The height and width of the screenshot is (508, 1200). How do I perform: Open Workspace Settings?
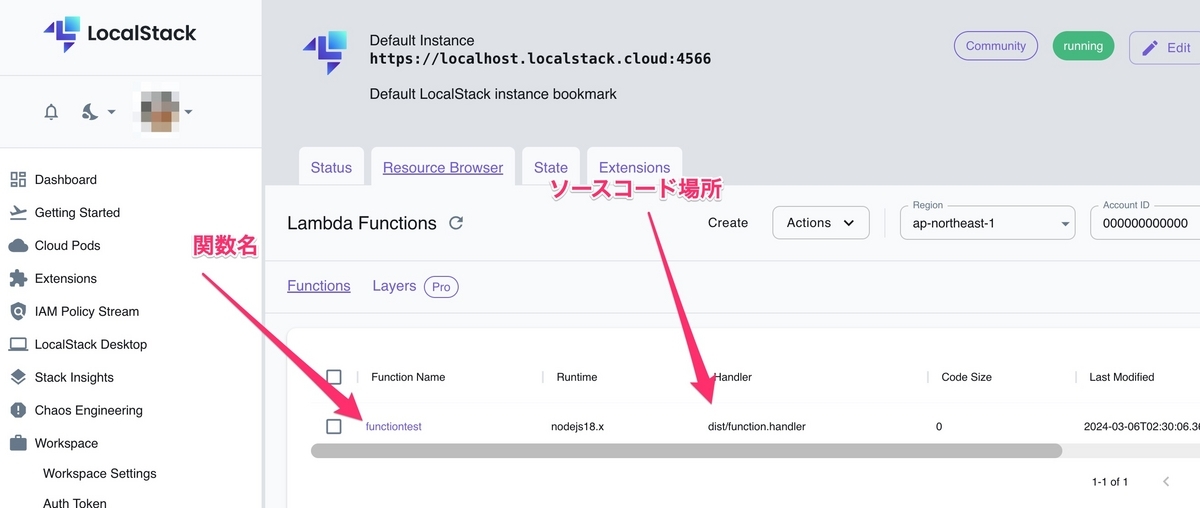click(100, 473)
